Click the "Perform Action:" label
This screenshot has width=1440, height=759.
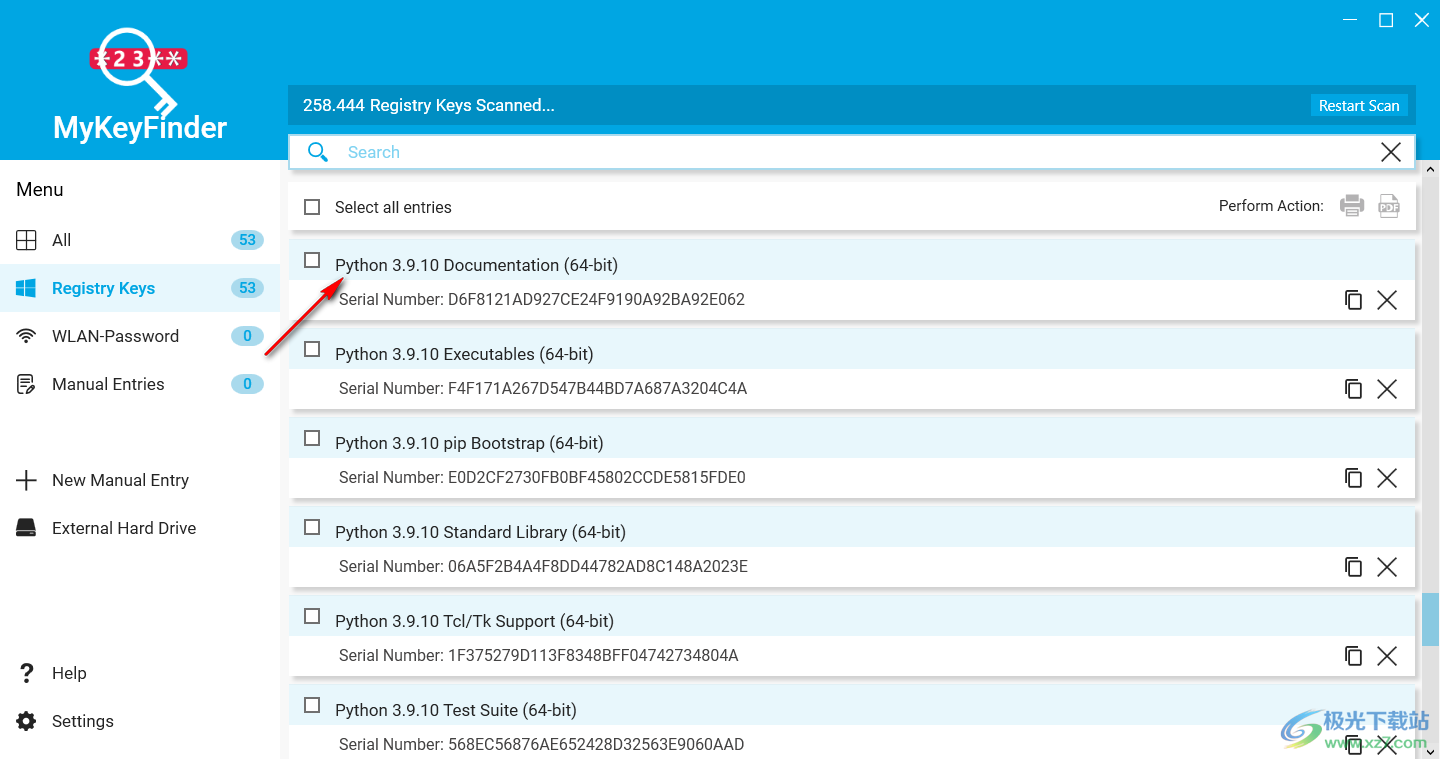(1271, 206)
